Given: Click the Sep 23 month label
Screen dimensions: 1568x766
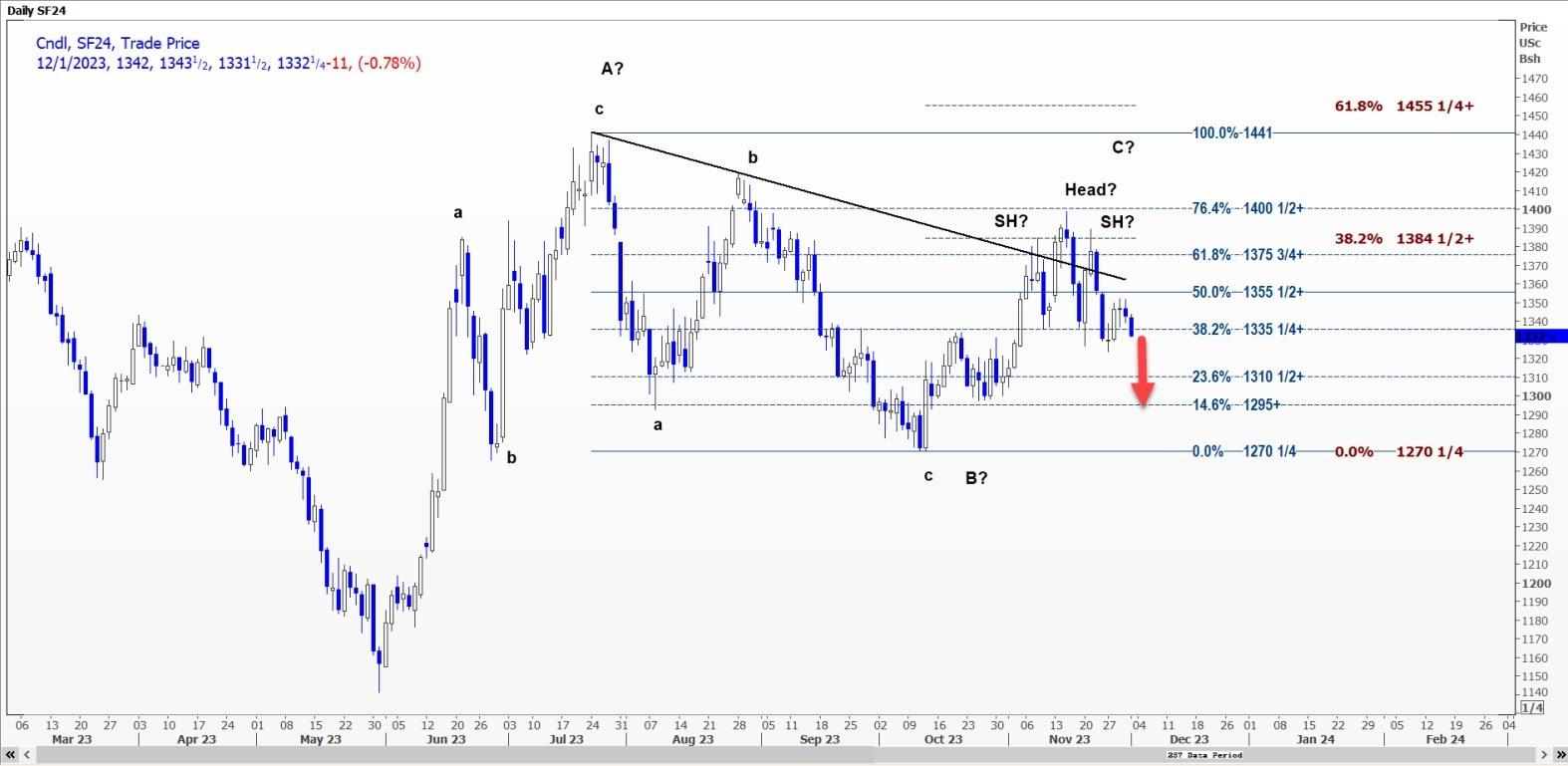Looking at the screenshot, I should [820, 739].
